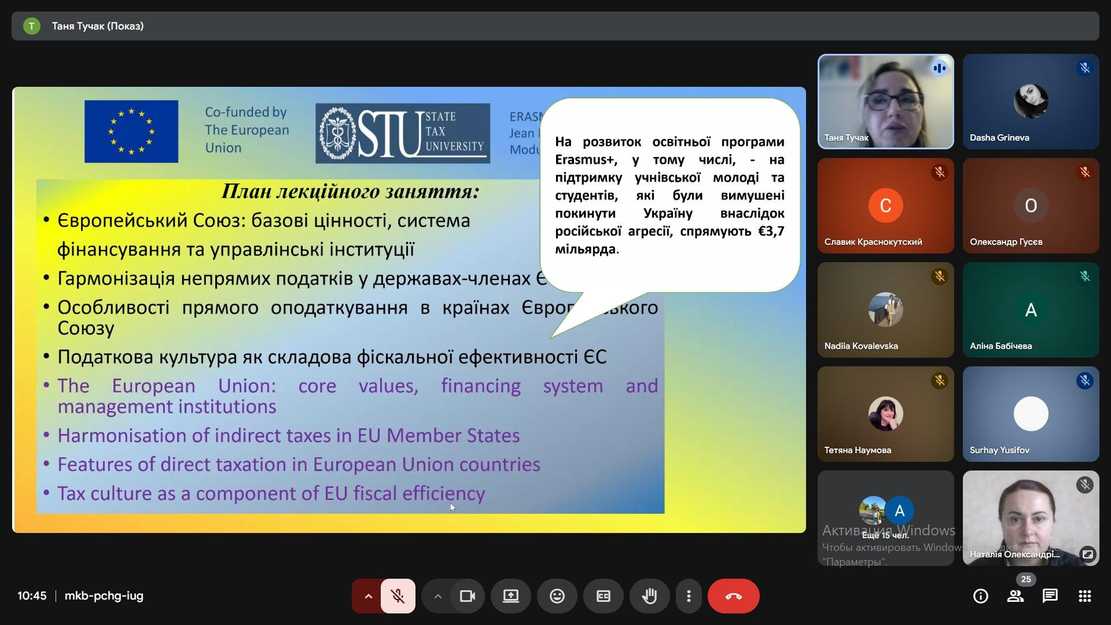Screen dimensions: 1111x625
Task: Raise your hand
Action: click(649, 596)
